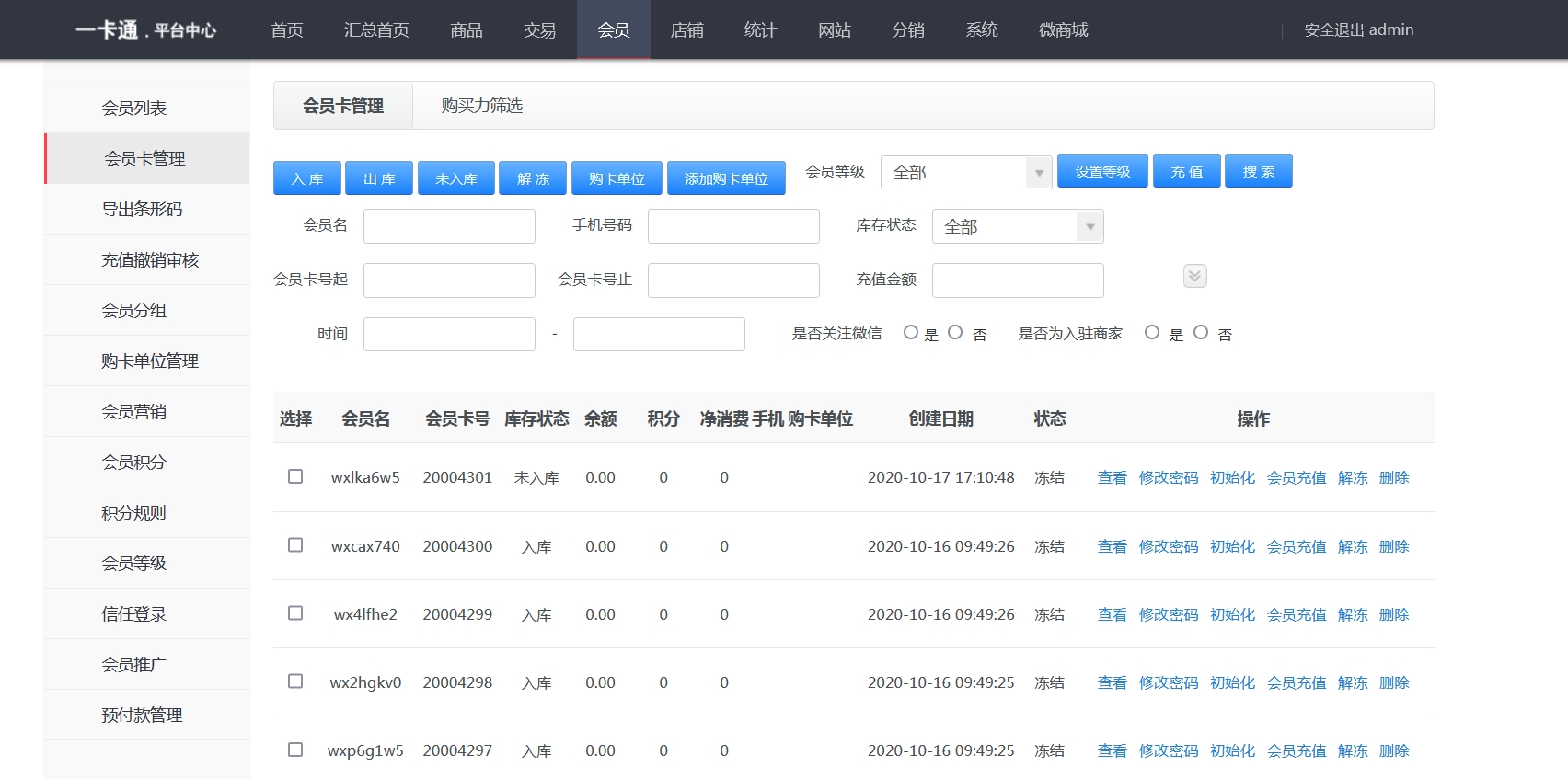Open the 分销 navigation item
The height and width of the screenshot is (779, 1568).
coord(908,29)
